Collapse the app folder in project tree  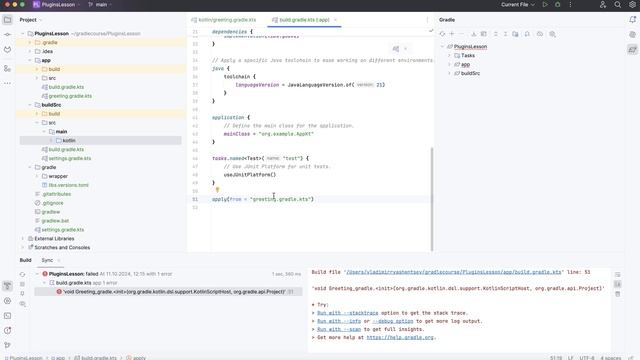click(30, 60)
